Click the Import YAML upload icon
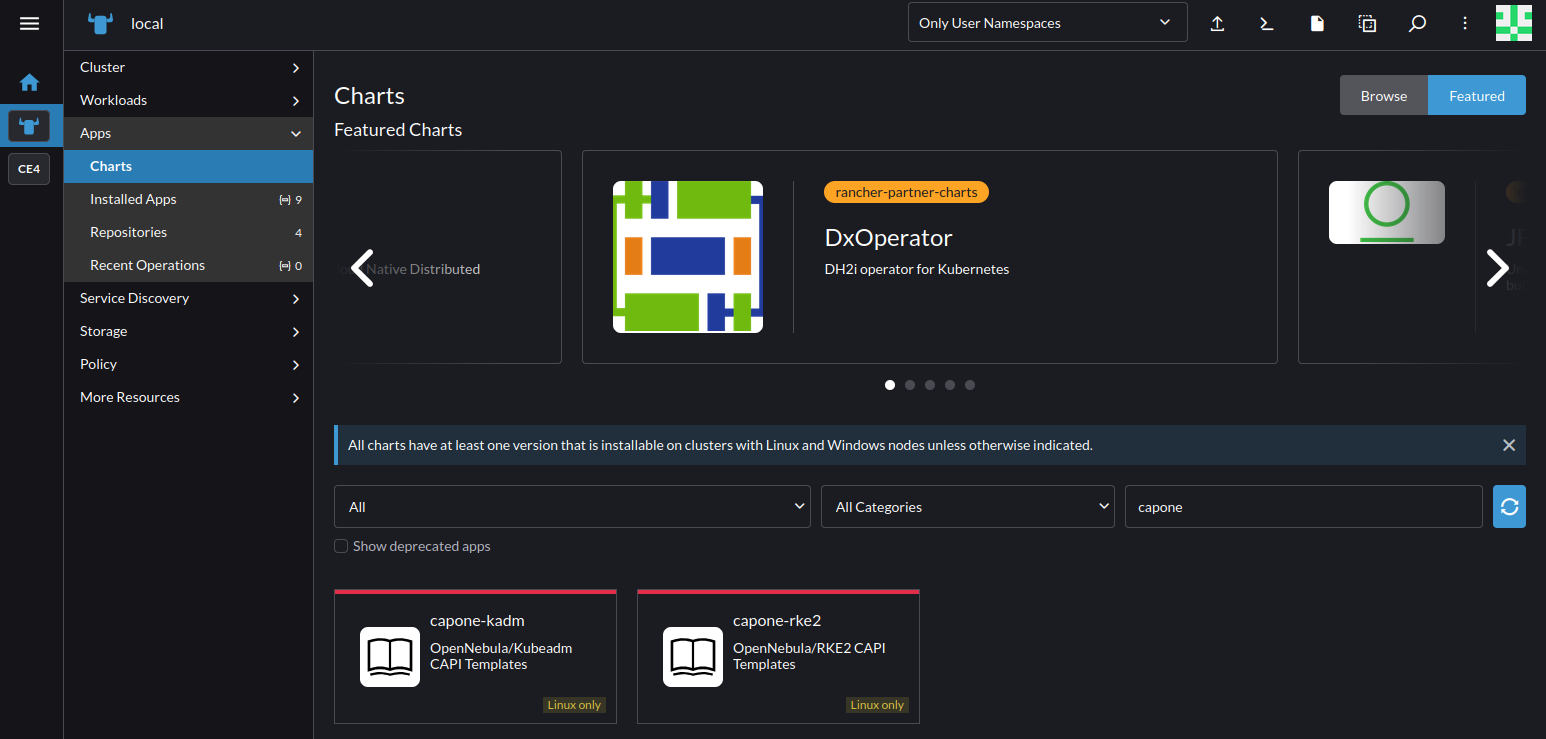Image resolution: width=1546 pixels, height=739 pixels. tap(1217, 23)
